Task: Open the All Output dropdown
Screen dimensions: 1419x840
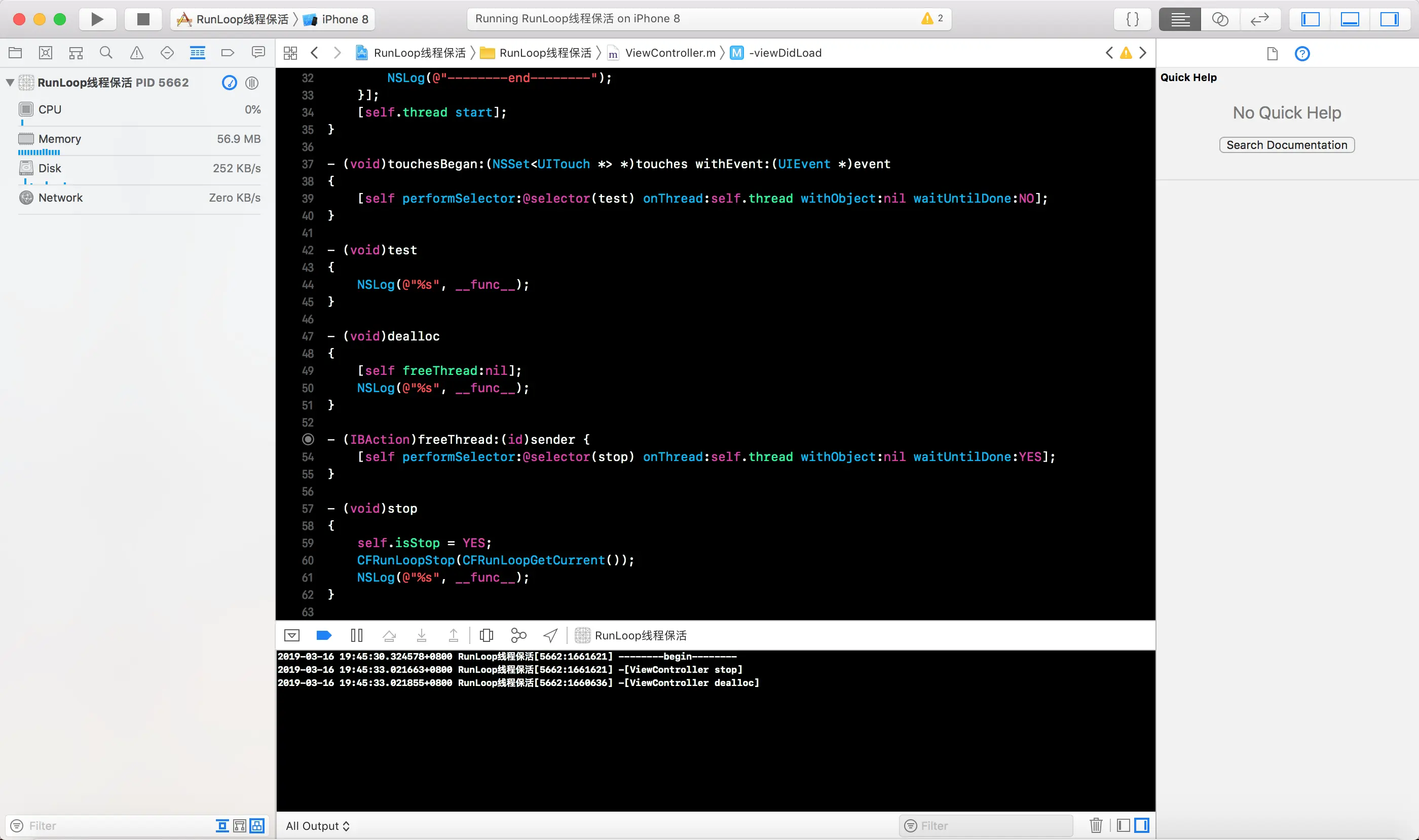Action: (x=318, y=826)
